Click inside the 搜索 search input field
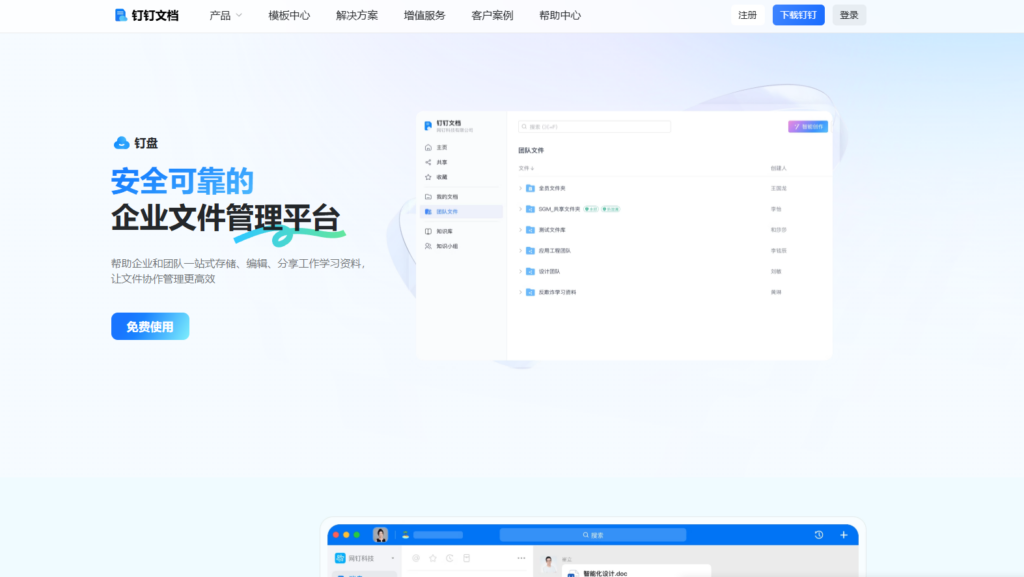This screenshot has width=1024, height=577. [x=594, y=126]
